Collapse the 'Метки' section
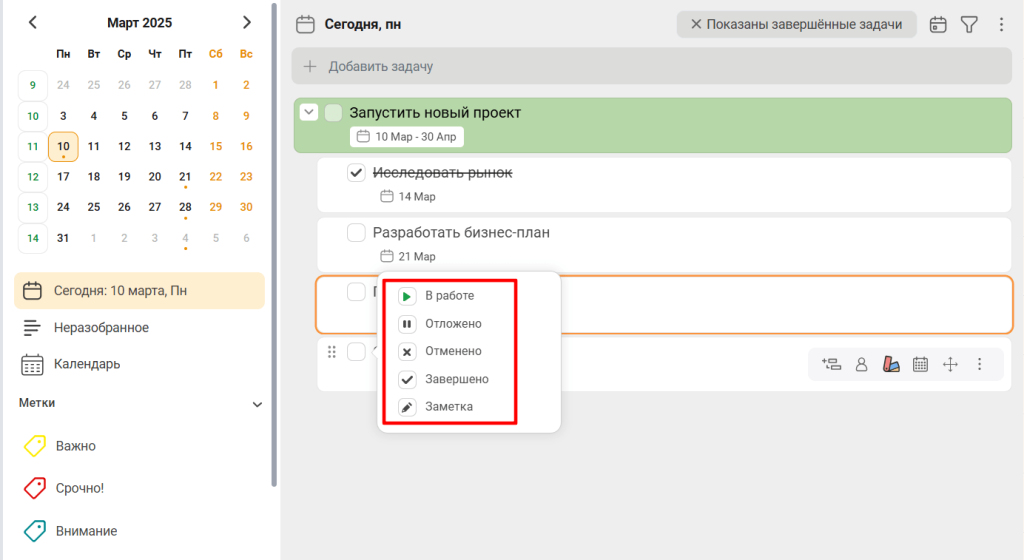 click(x=257, y=404)
